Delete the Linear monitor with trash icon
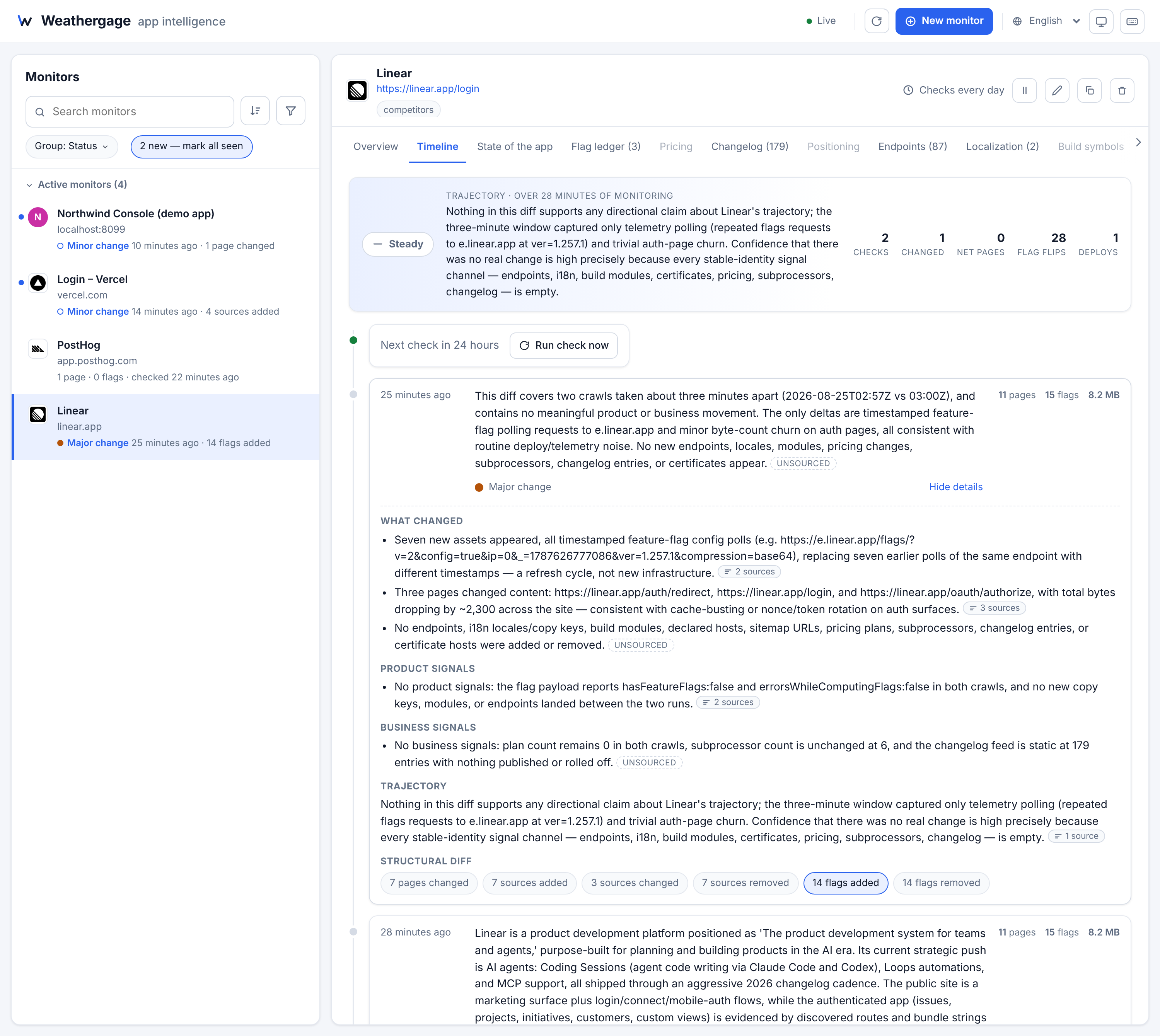1160x1036 pixels. click(x=1121, y=90)
